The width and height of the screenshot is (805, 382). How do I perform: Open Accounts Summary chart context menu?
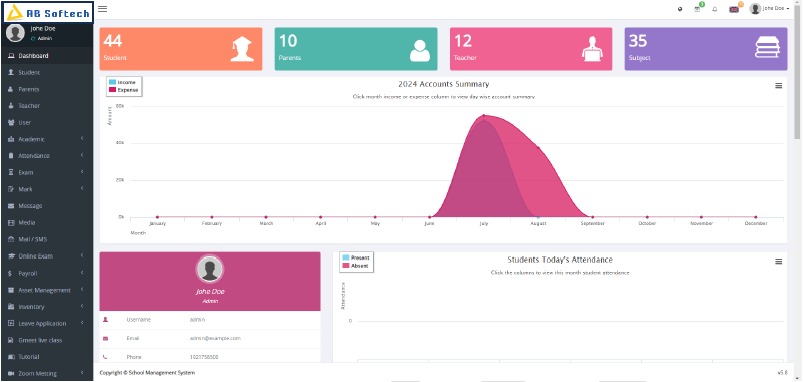[779, 86]
